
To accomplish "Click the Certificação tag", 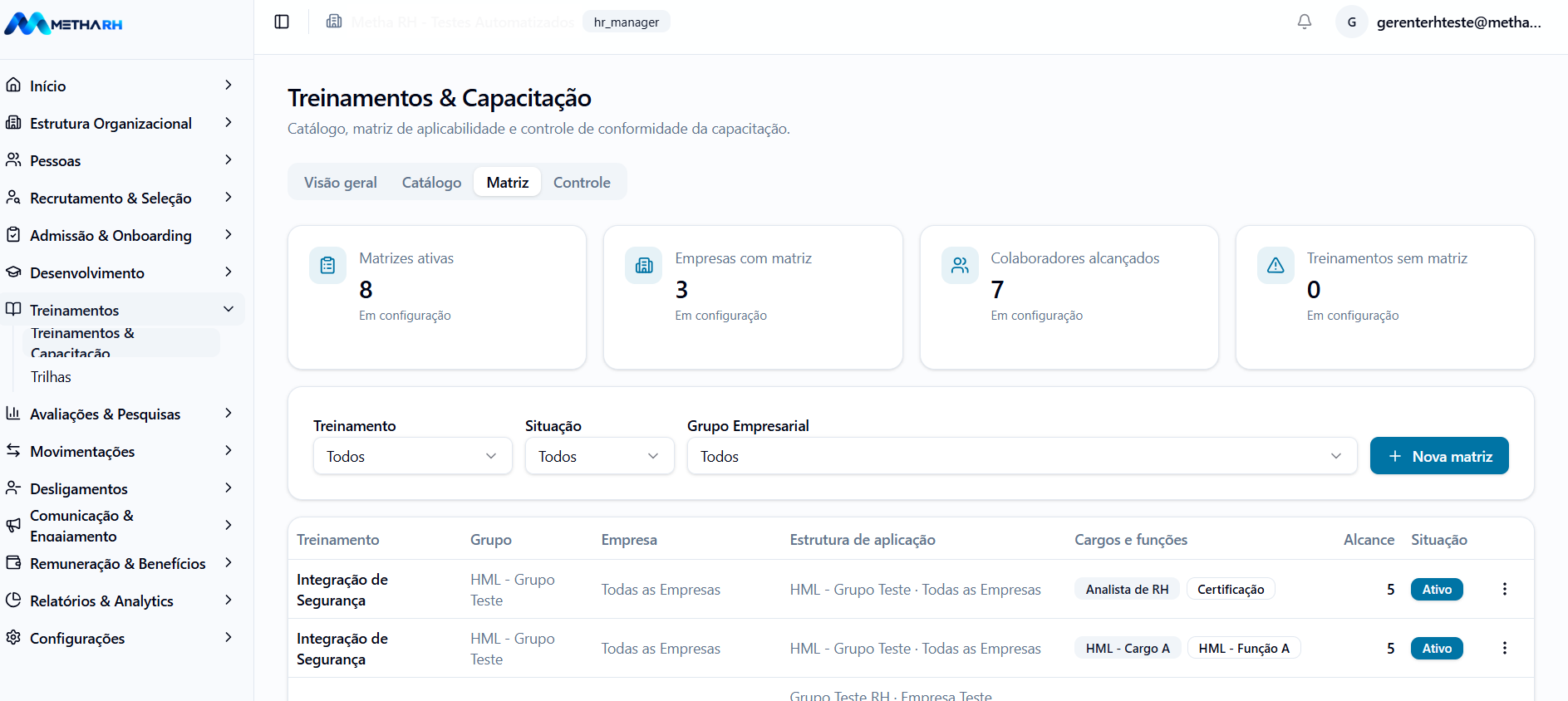I will click(1231, 589).
